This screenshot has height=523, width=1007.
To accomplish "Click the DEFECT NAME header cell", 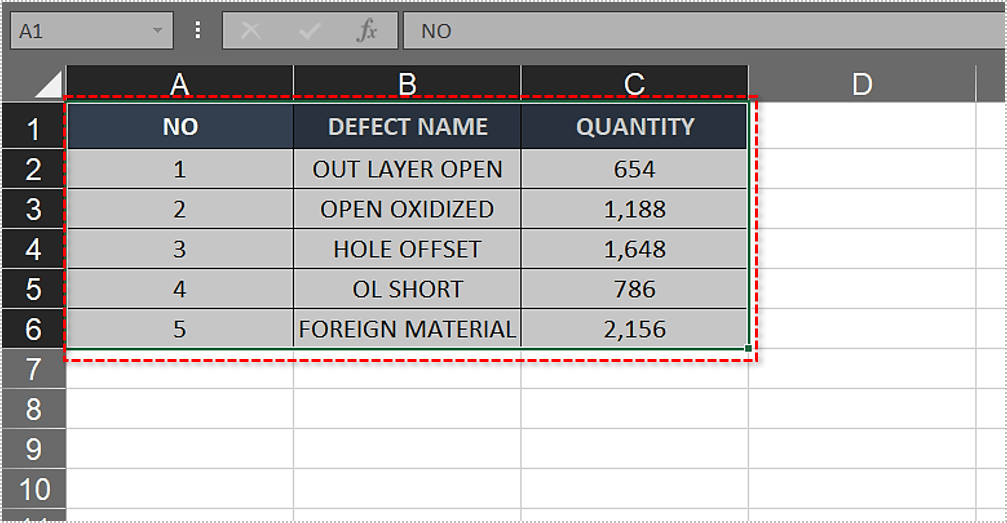I will 407,127.
